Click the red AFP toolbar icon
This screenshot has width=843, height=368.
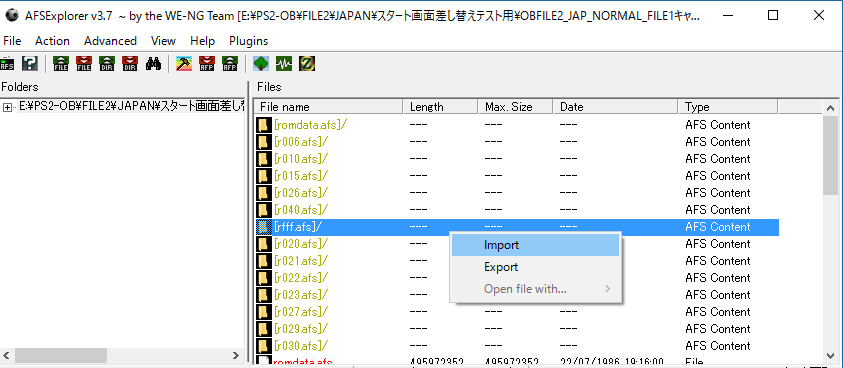click(x=207, y=64)
